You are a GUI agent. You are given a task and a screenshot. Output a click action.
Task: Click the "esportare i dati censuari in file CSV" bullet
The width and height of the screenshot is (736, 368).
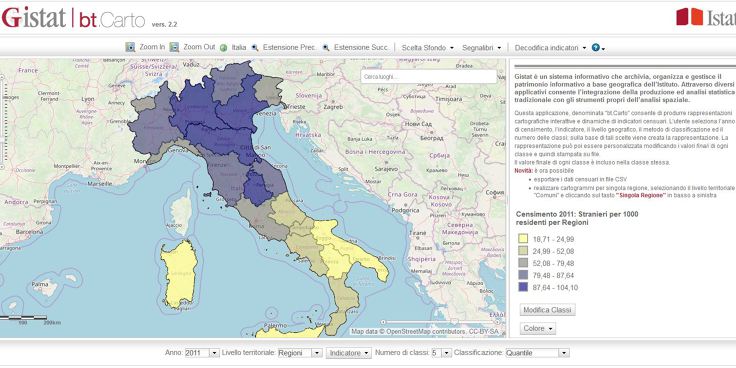(x=580, y=179)
